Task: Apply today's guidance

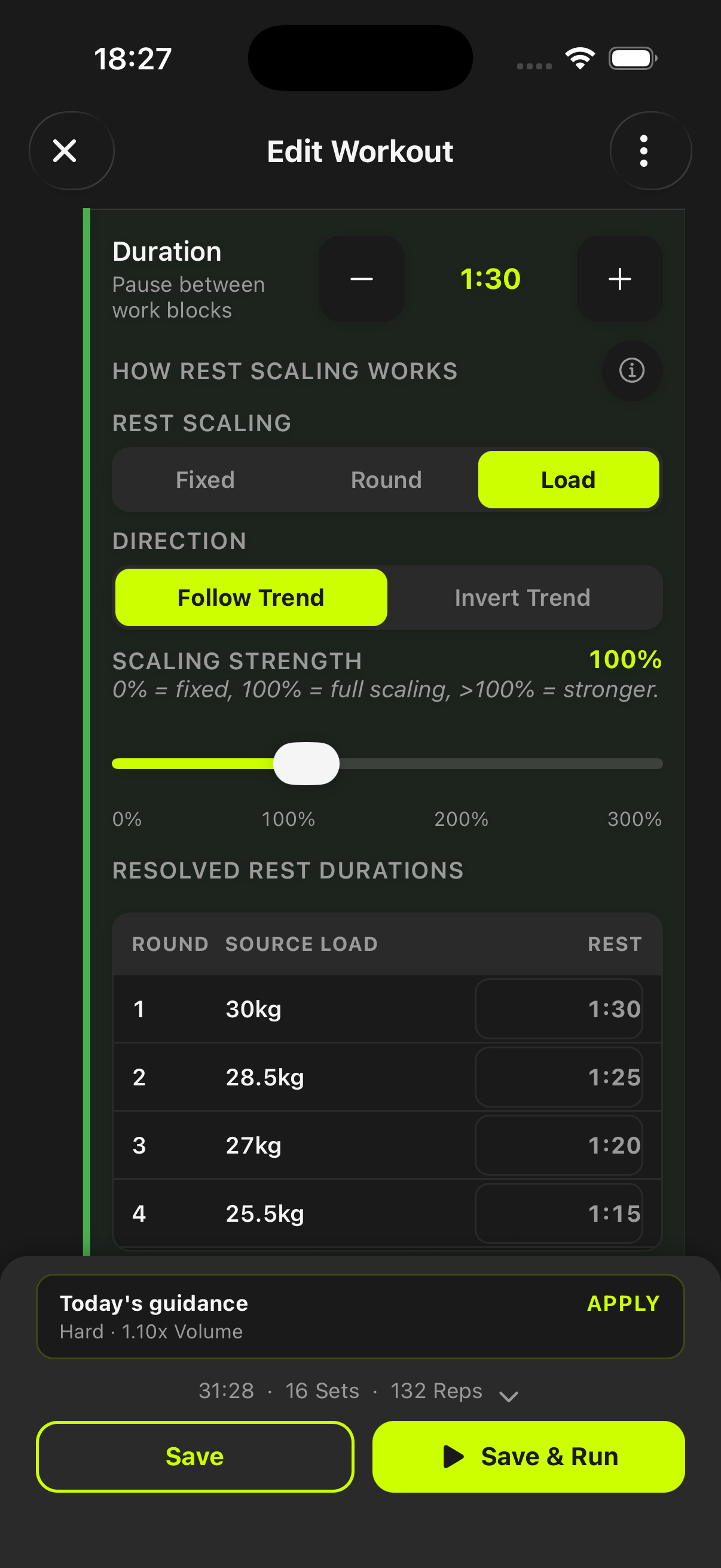Action: [622, 1303]
